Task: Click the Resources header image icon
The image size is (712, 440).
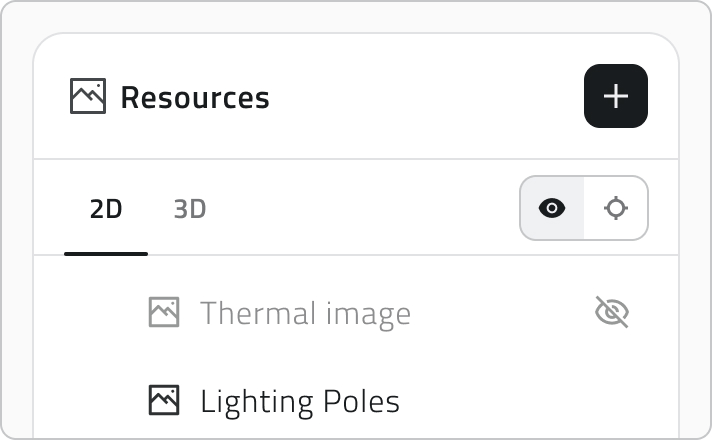Action: tap(88, 96)
